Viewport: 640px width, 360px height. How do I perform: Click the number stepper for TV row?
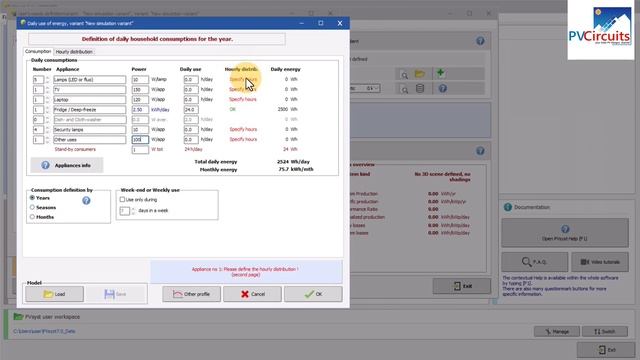(x=47, y=89)
